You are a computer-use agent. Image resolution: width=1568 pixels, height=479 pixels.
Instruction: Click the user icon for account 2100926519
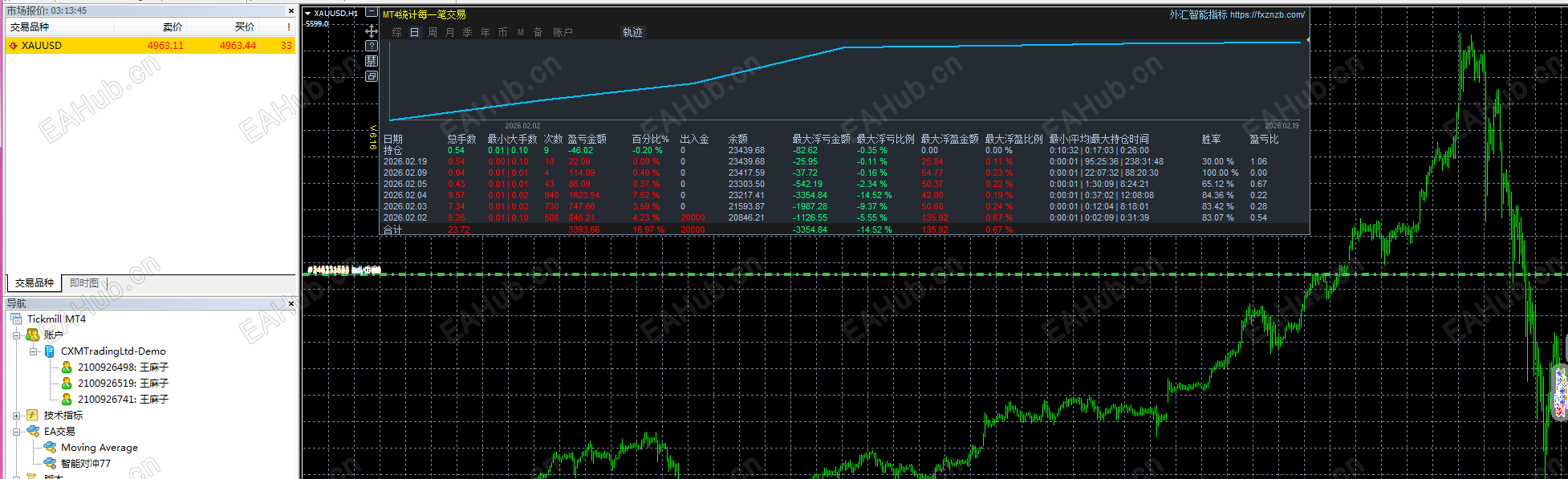click(67, 384)
